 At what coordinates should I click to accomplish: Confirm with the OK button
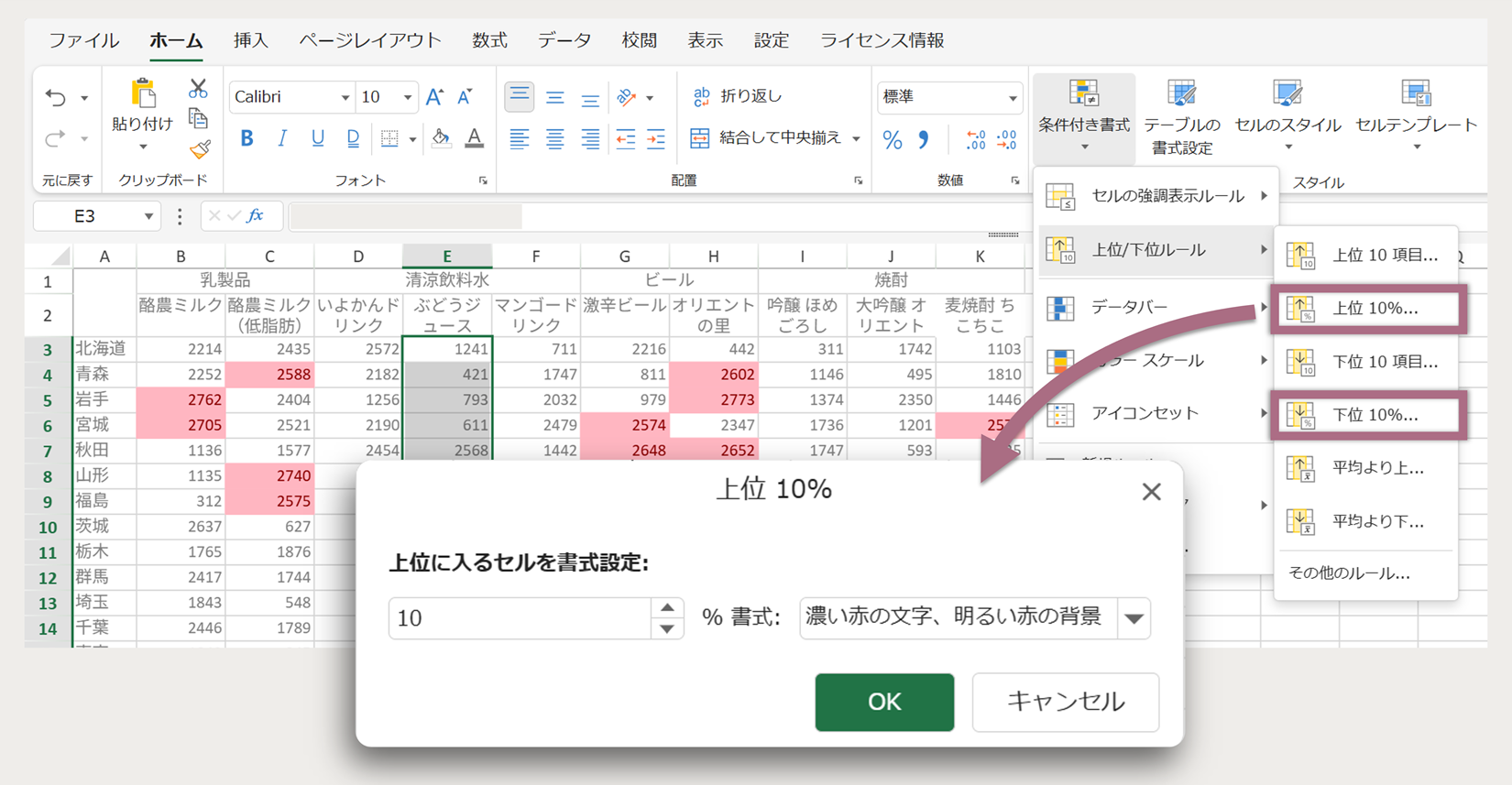884,702
